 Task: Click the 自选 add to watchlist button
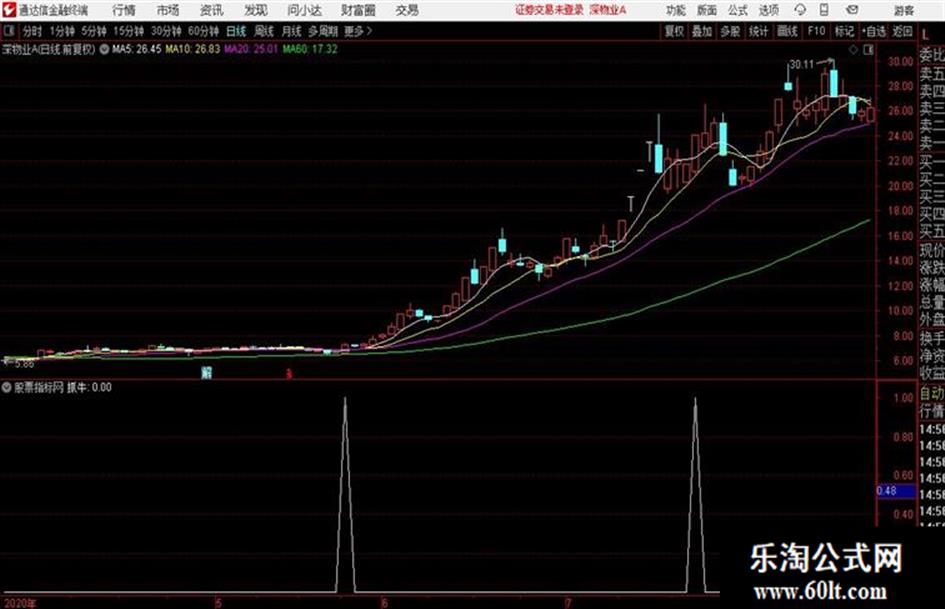873,31
